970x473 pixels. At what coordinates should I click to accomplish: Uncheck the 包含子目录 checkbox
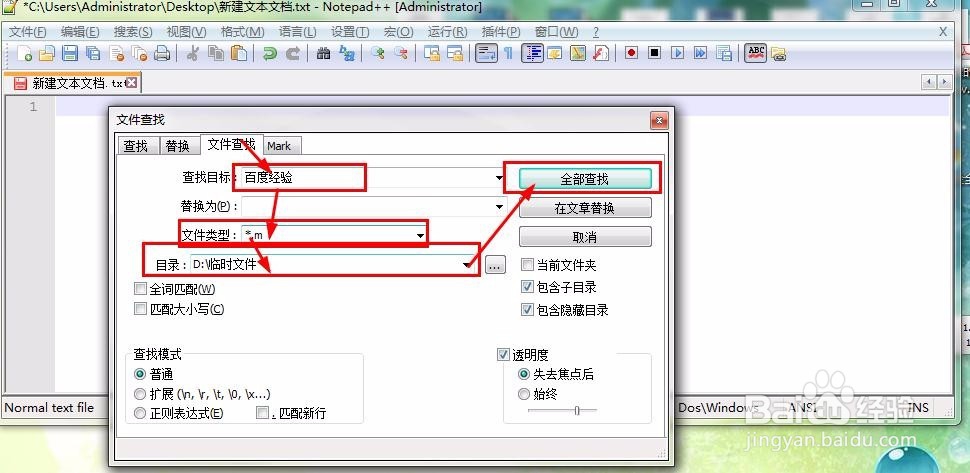[527, 287]
